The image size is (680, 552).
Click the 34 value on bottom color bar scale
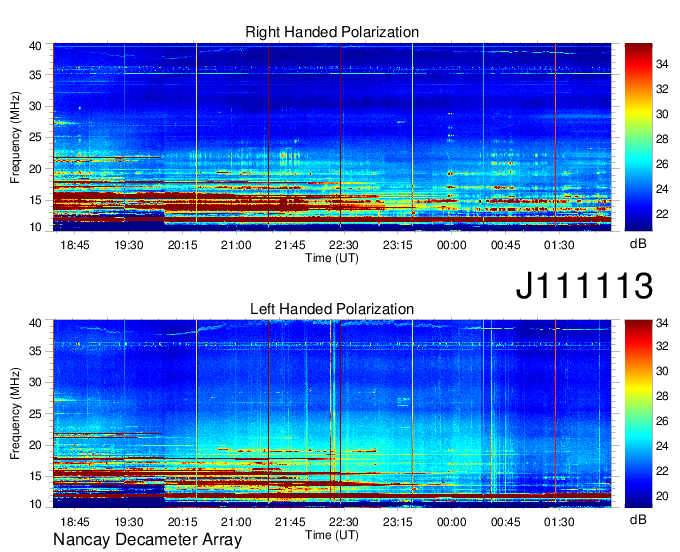(662, 323)
